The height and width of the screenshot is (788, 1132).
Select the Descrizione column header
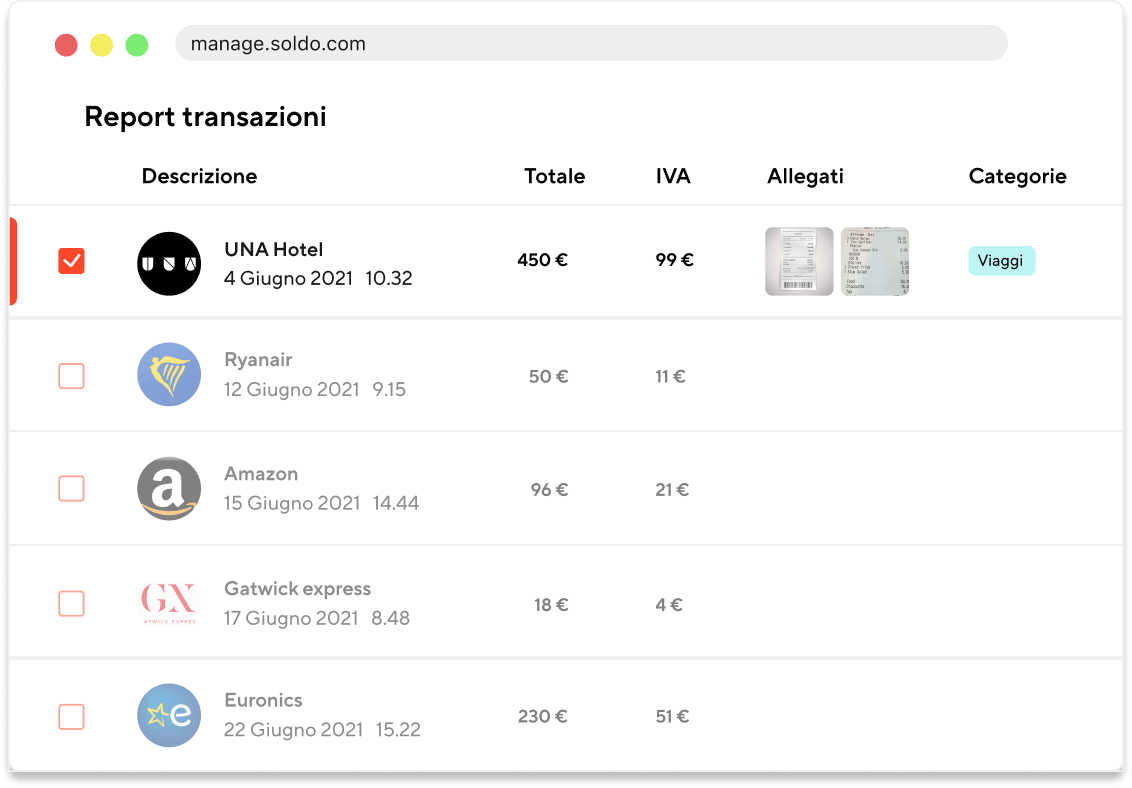(x=199, y=176)
